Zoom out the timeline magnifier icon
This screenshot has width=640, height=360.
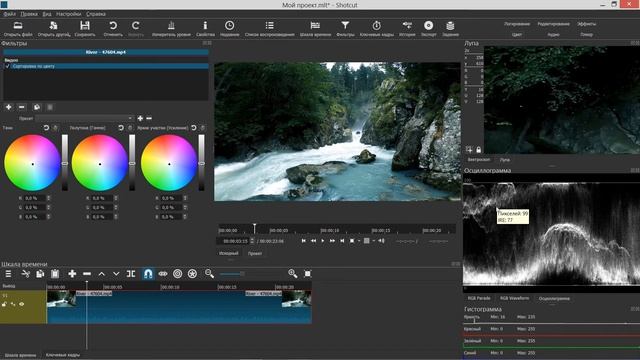[x=209, y=273]
